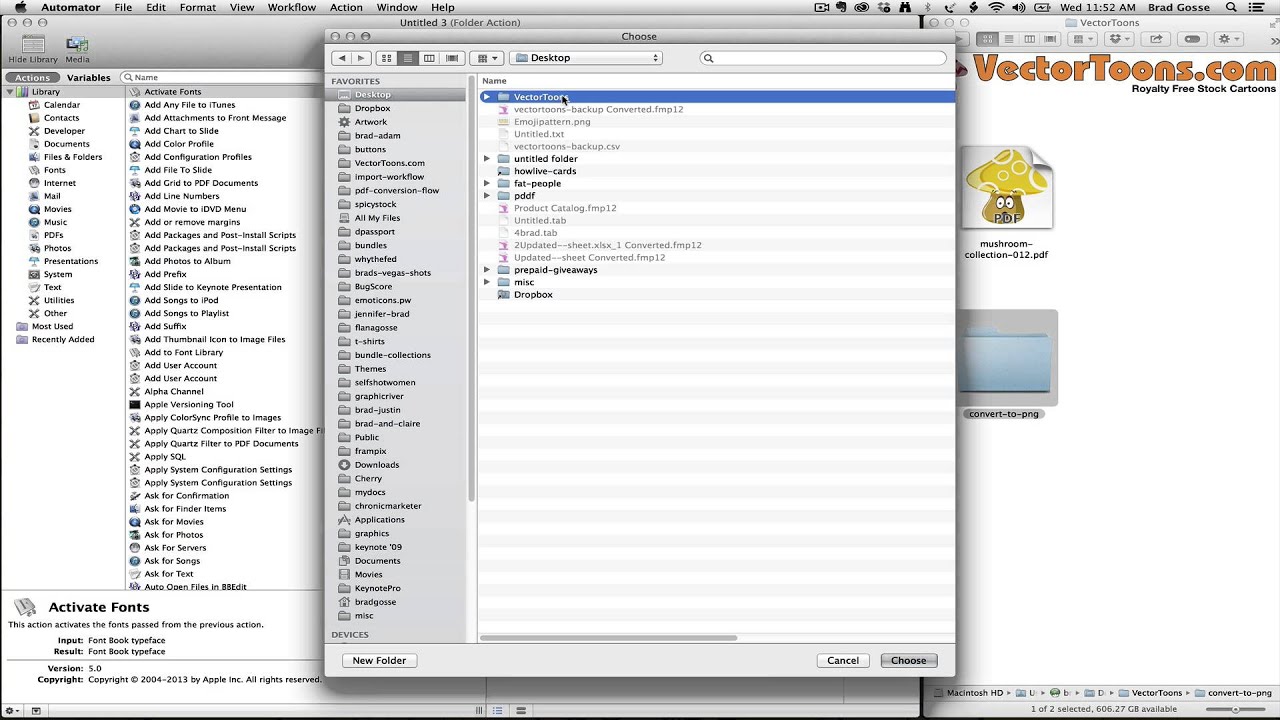The image size is (1280, 720).
Task: Select Recently Added smart group
Action: point(63,339)
